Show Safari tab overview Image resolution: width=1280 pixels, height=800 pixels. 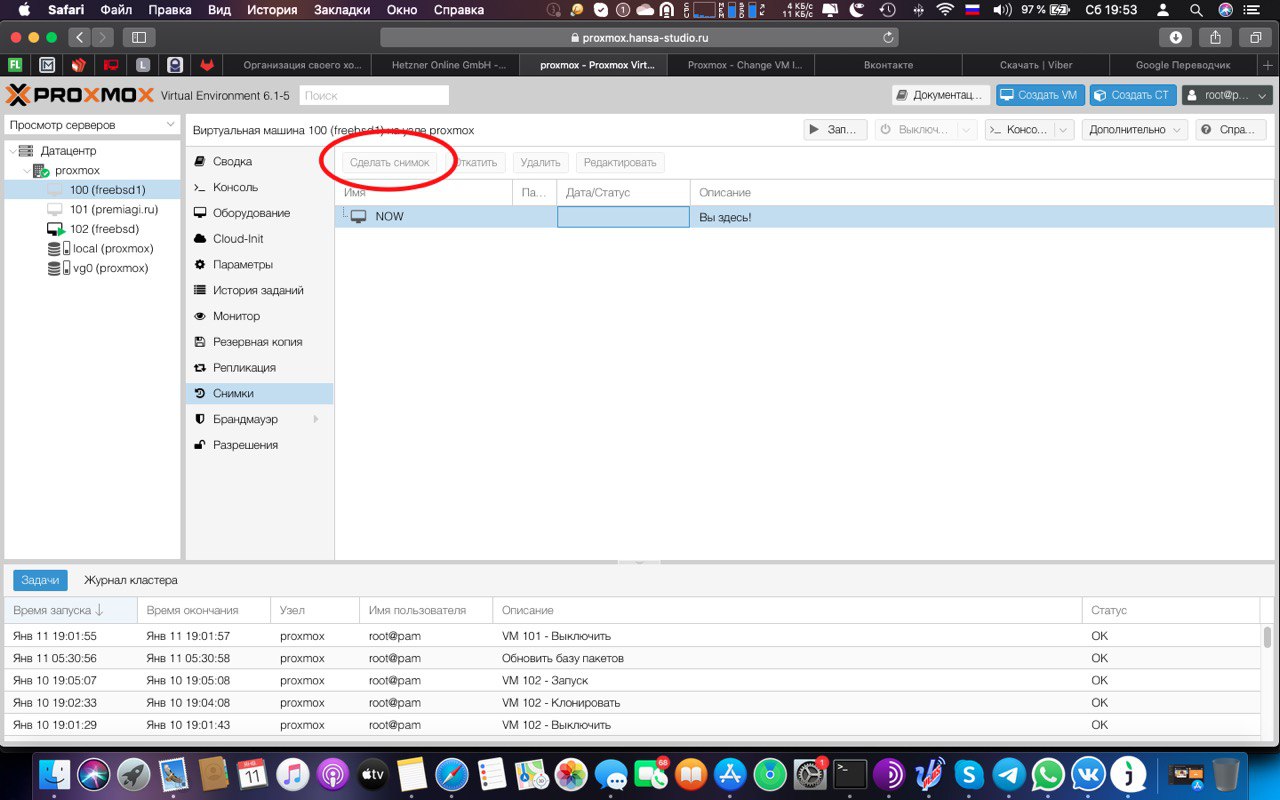pyautogui.click(x=1254, y=37)
